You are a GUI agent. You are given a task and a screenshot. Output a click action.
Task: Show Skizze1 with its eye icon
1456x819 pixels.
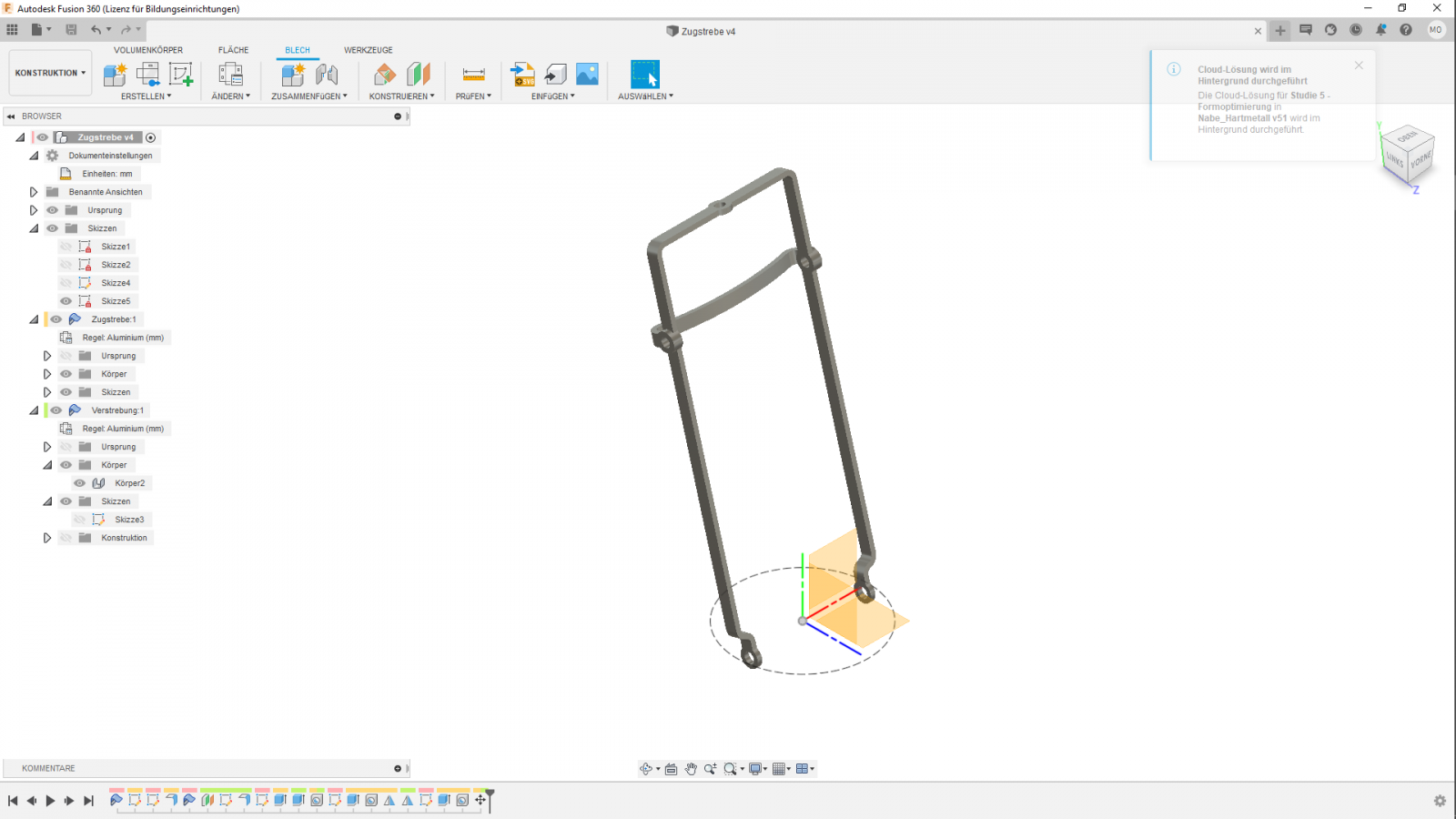[x=66, y=247]
